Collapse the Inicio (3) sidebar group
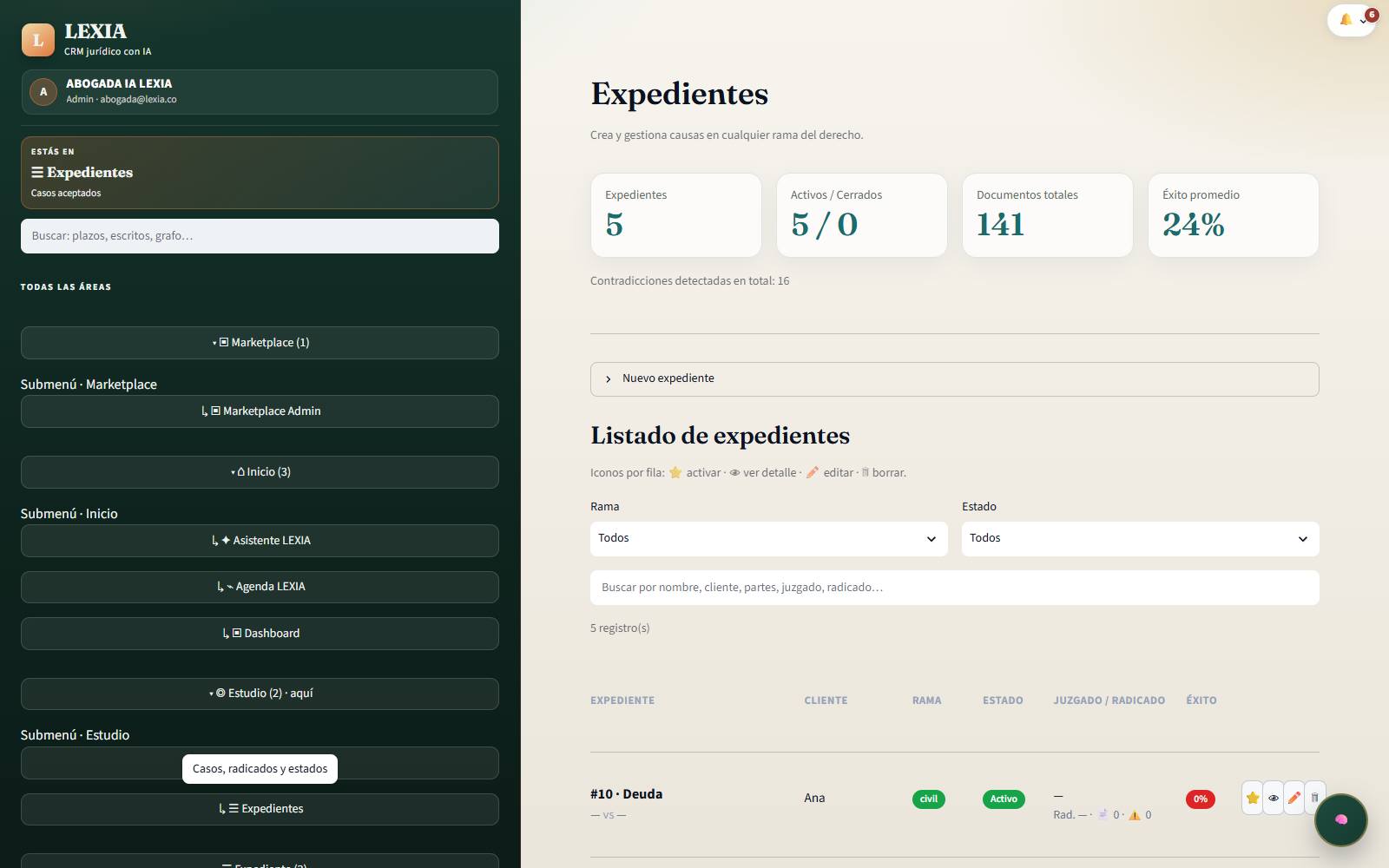Viewport: 1389px width, 868px height. pos(260,472)
